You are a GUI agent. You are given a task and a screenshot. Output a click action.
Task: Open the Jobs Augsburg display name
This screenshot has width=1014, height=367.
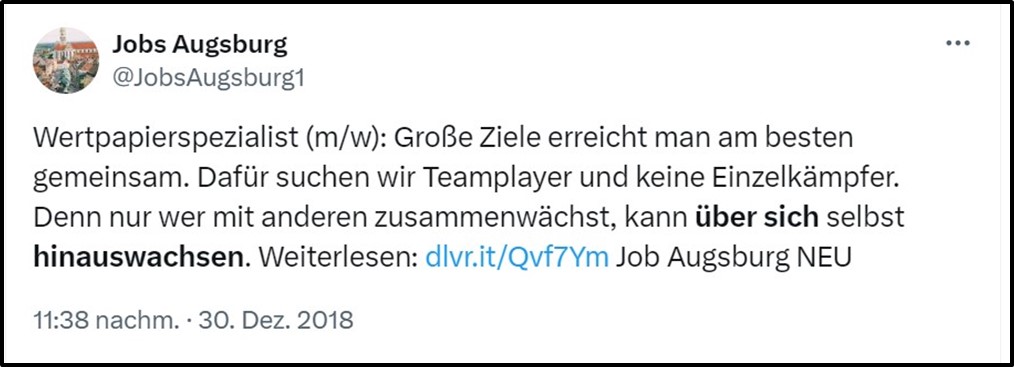pyautogui.click(x=200, y=45)
